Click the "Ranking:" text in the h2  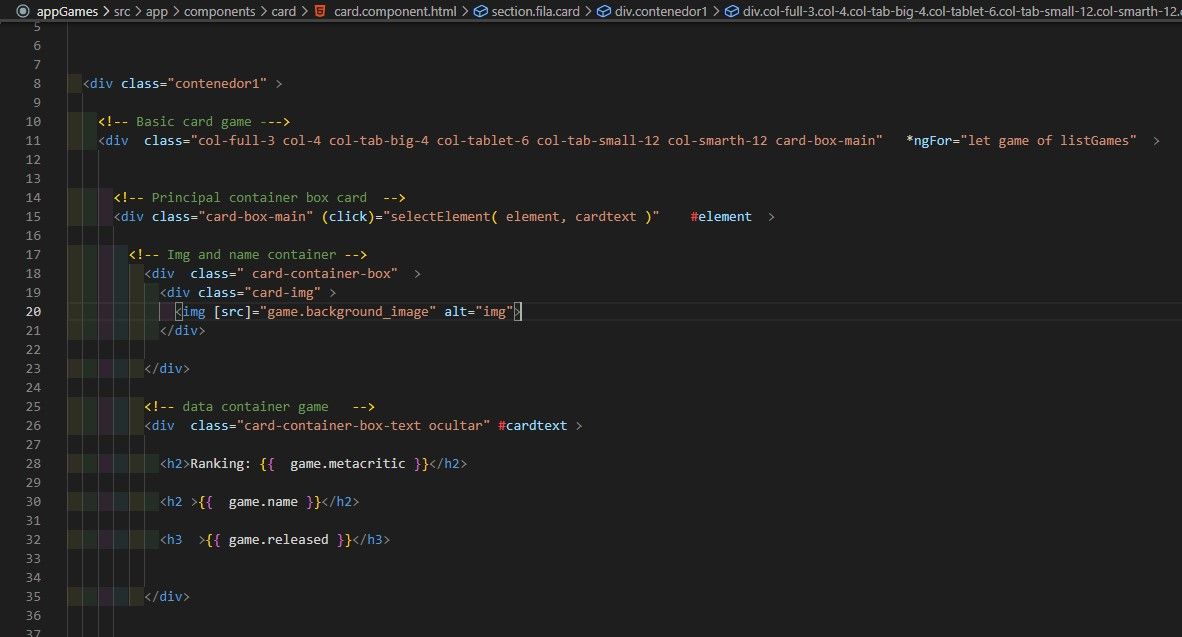coord(221,464)
